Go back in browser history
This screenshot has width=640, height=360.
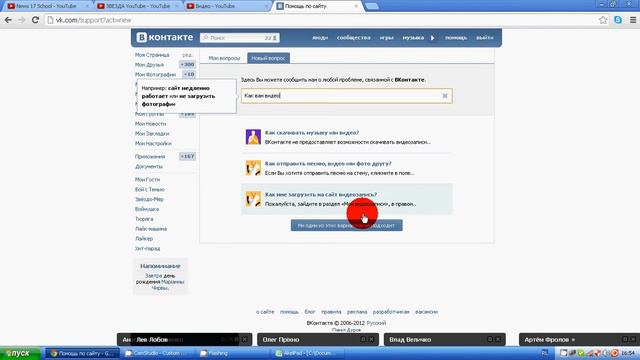click(x=8, y=20)
